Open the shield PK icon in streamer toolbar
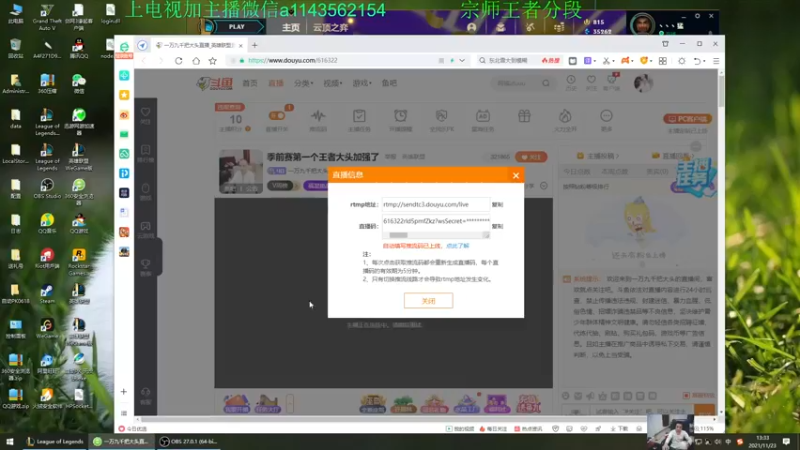Screen dimensions: 800x450 (441, 116)
